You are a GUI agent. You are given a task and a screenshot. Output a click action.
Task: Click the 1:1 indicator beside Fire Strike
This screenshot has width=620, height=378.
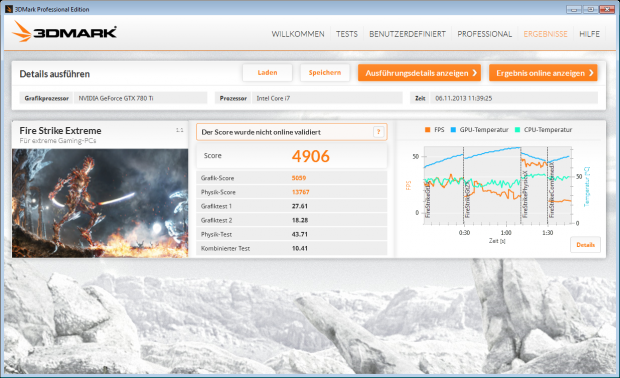pyautogui.click(x=180, y=130)
